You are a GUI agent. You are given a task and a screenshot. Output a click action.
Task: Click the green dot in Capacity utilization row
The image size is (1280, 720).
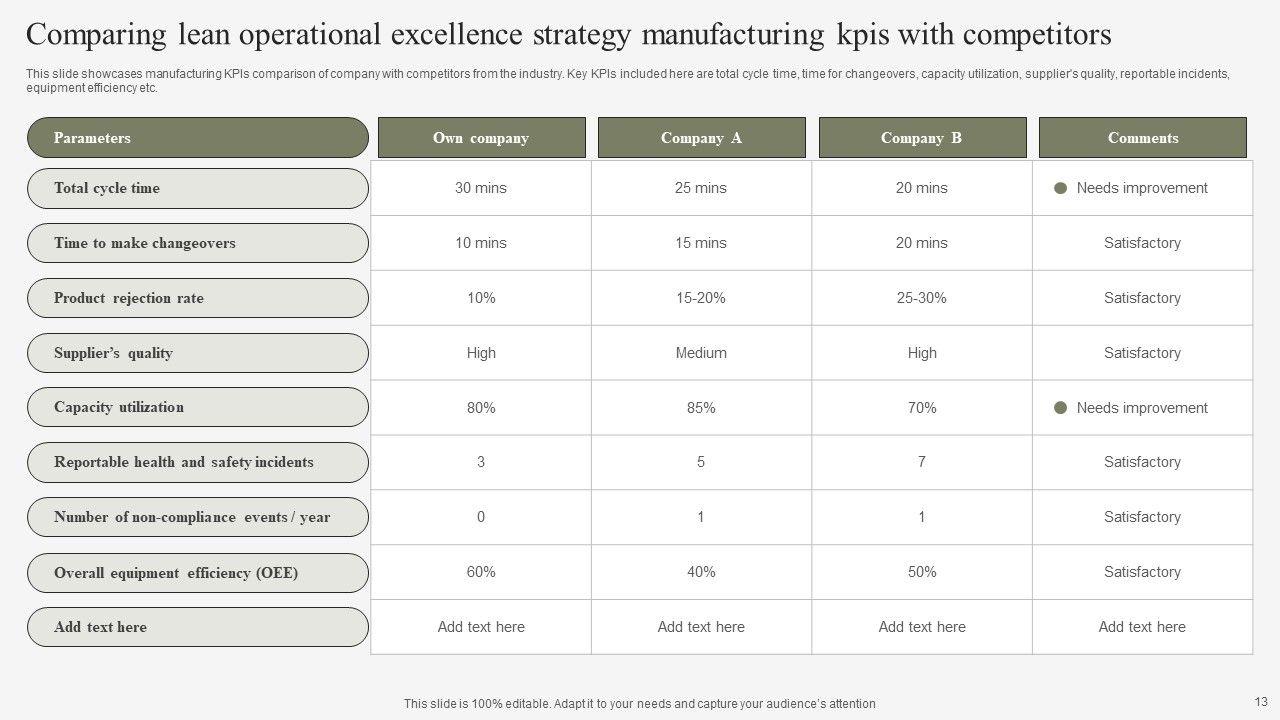pos(1061,408)
